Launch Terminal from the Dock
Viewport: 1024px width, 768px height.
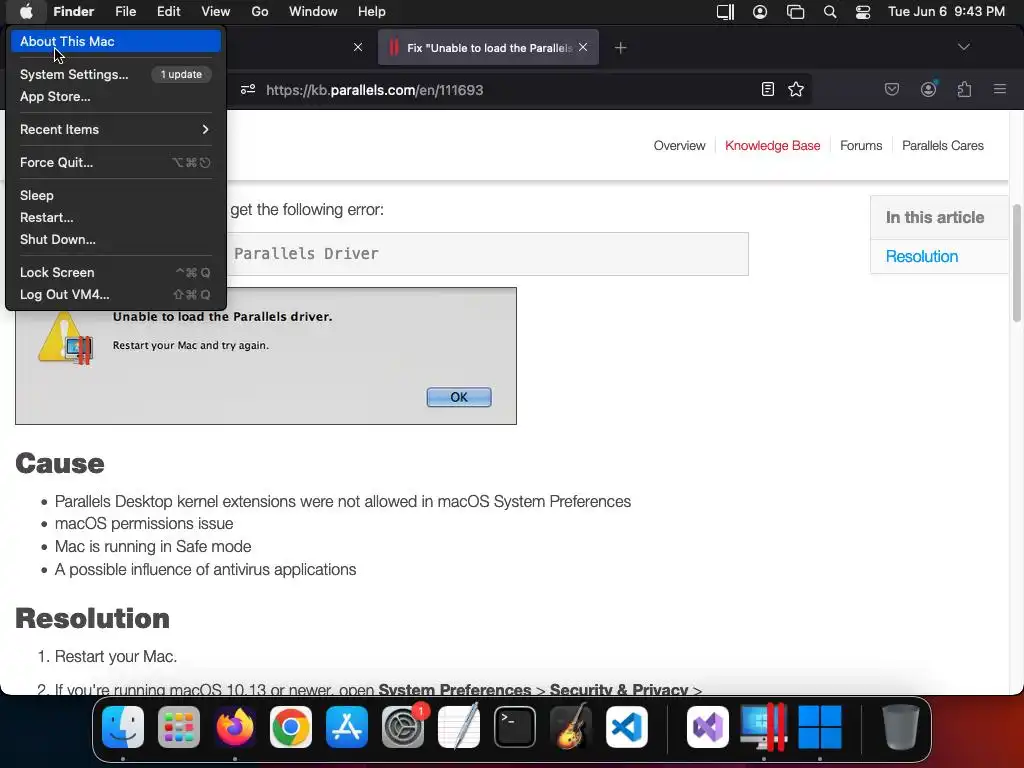515,727
